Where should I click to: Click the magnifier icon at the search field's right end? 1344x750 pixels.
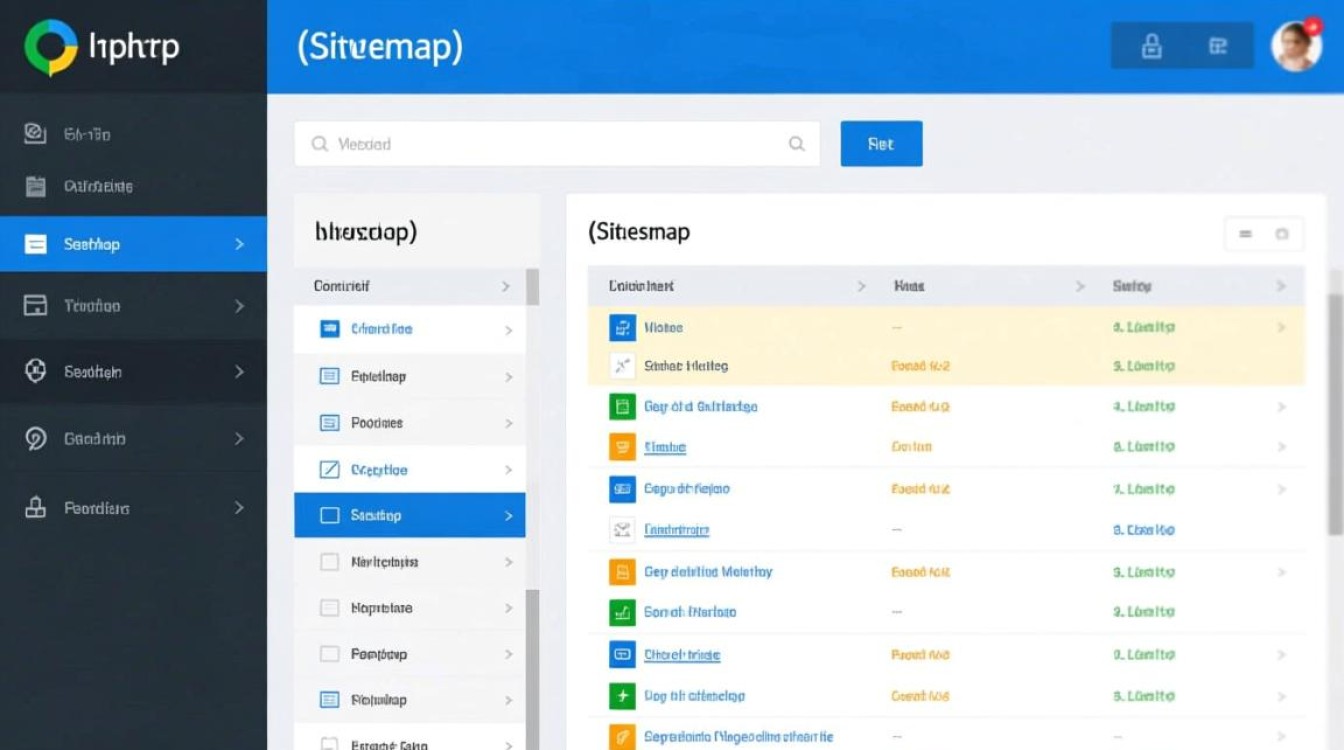point(796,144)
